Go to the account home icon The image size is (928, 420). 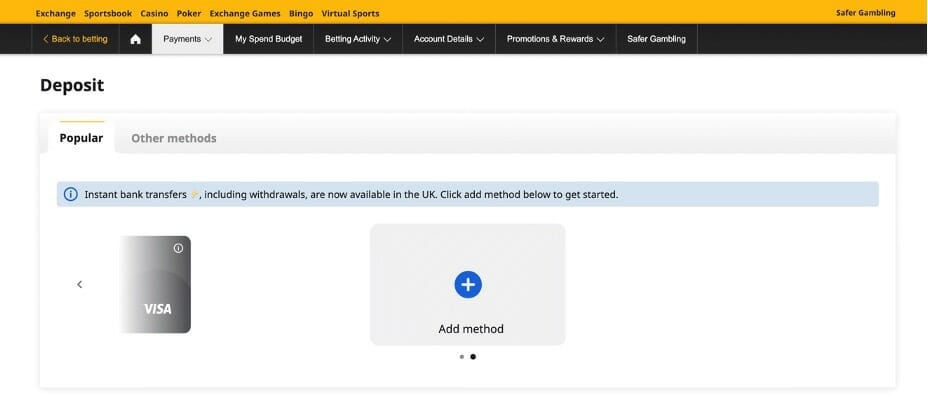136,39
